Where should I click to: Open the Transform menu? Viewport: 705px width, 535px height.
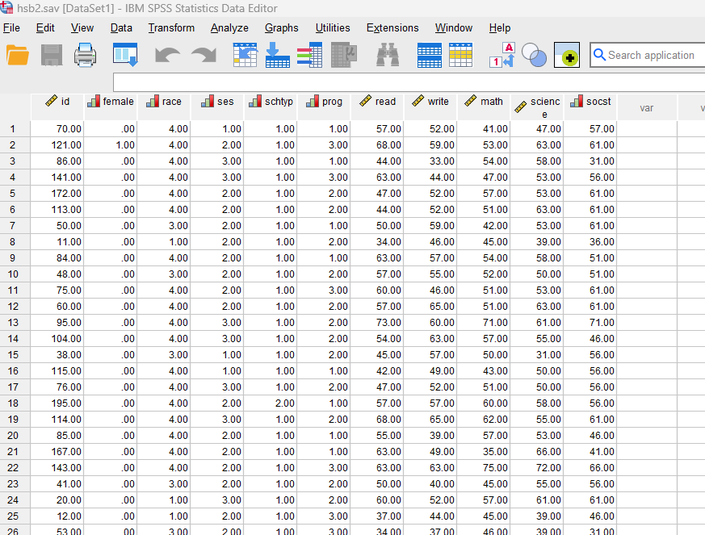click(x=171, y=28)
